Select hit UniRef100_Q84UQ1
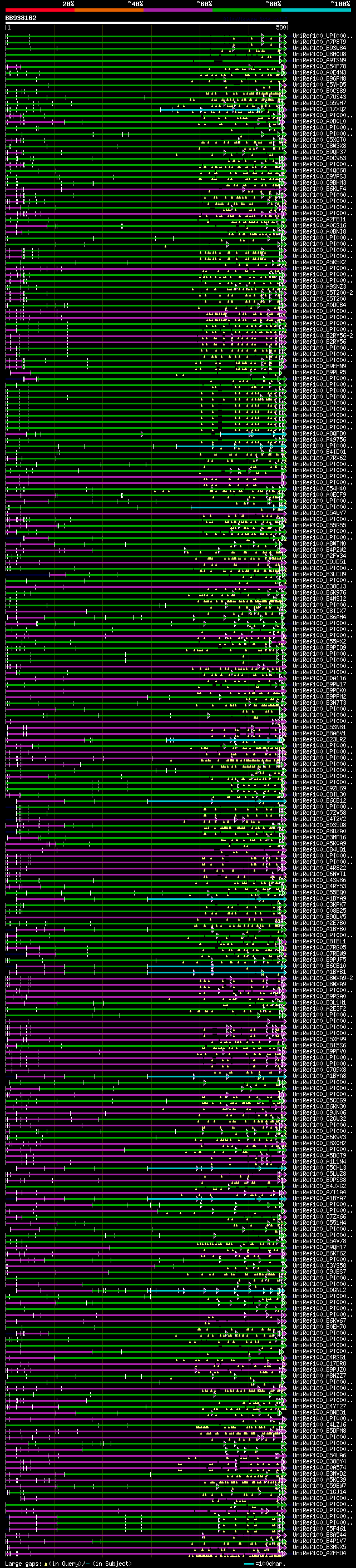 319,850
